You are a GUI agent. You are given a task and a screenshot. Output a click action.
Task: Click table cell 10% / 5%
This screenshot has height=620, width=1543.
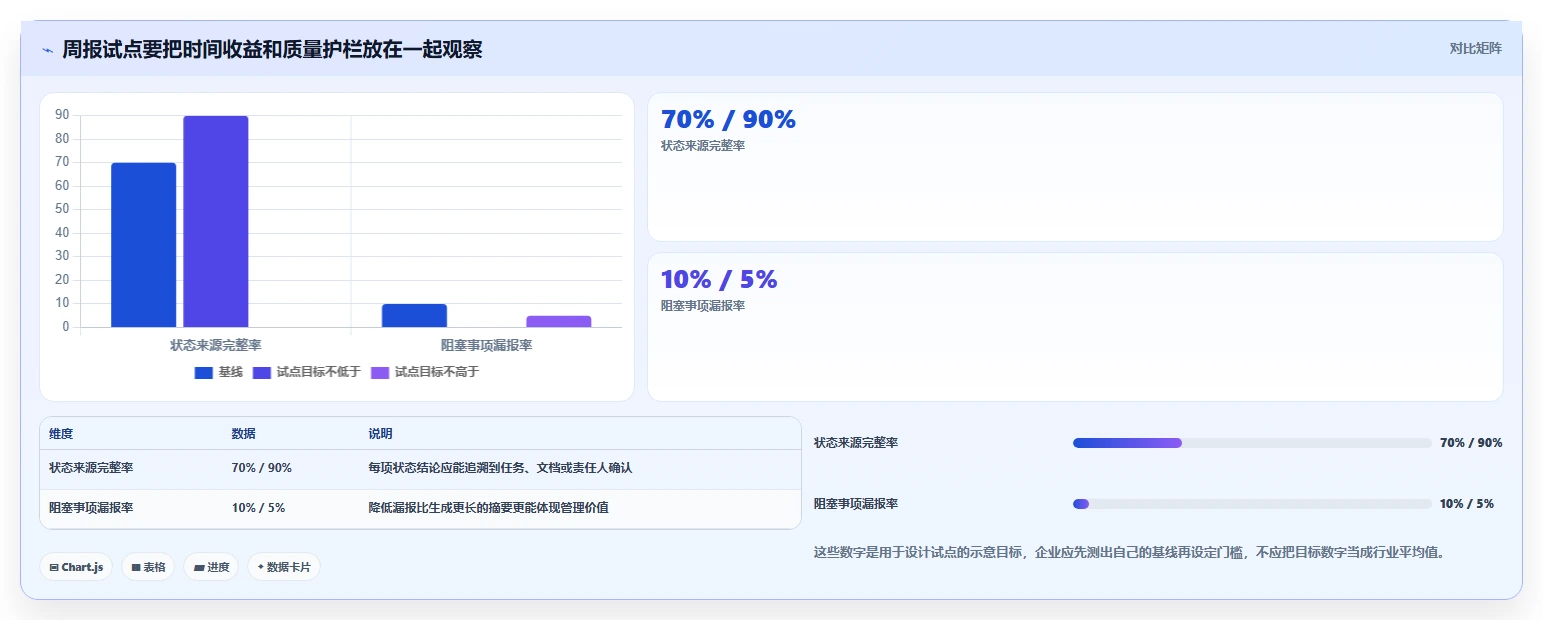(258, 508)
